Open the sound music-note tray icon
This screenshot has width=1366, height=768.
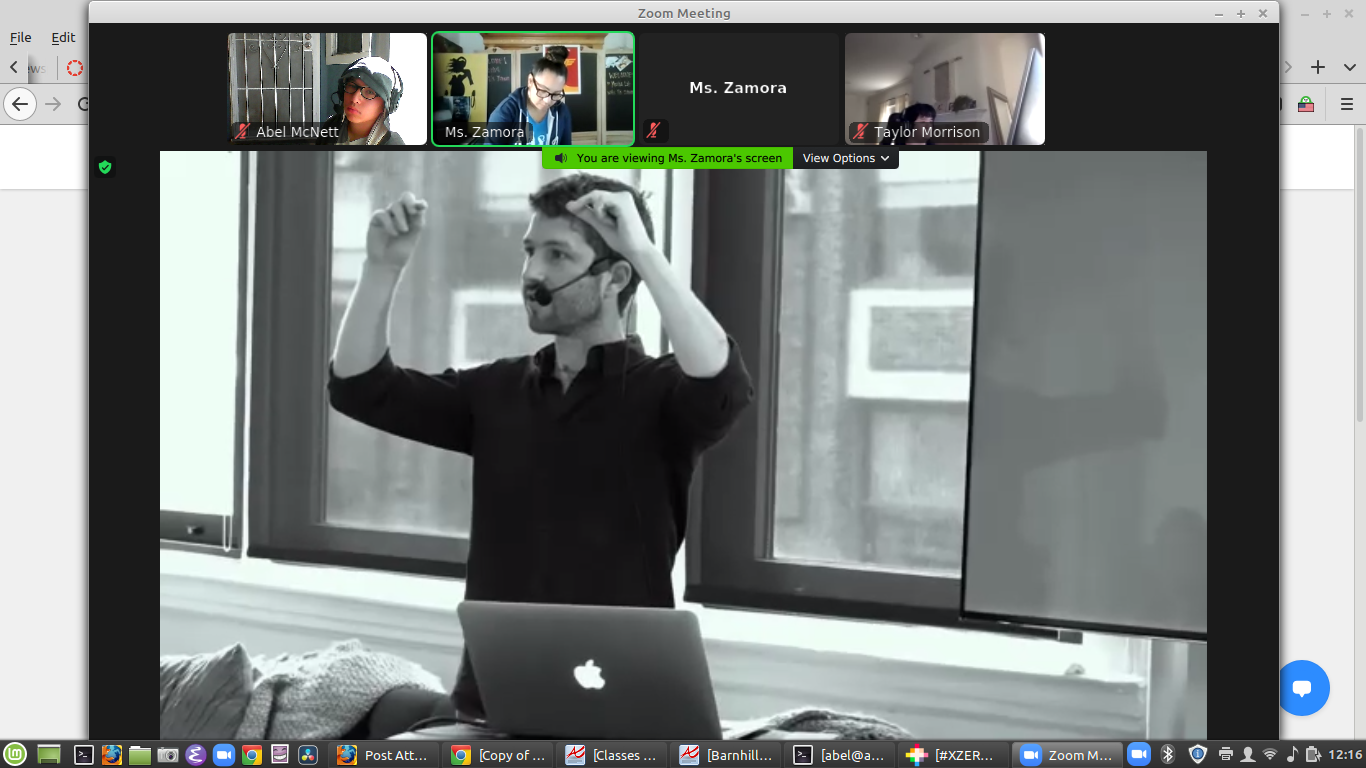(1292, 755)
